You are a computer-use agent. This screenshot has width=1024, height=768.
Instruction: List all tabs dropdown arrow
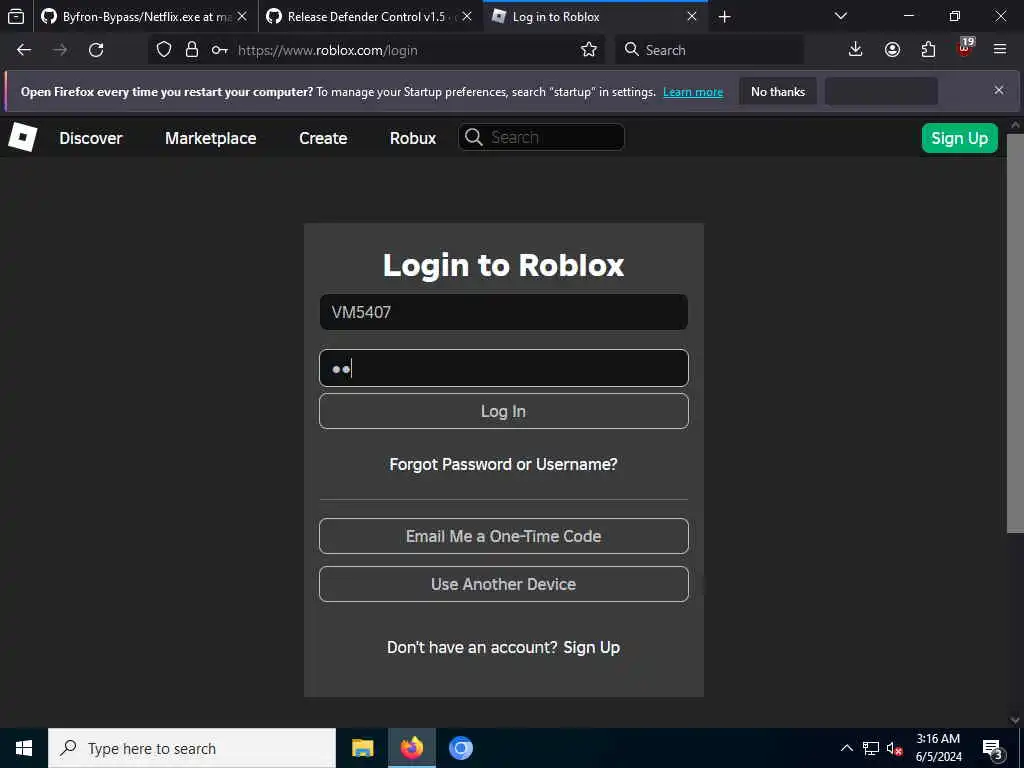point(841,16)
